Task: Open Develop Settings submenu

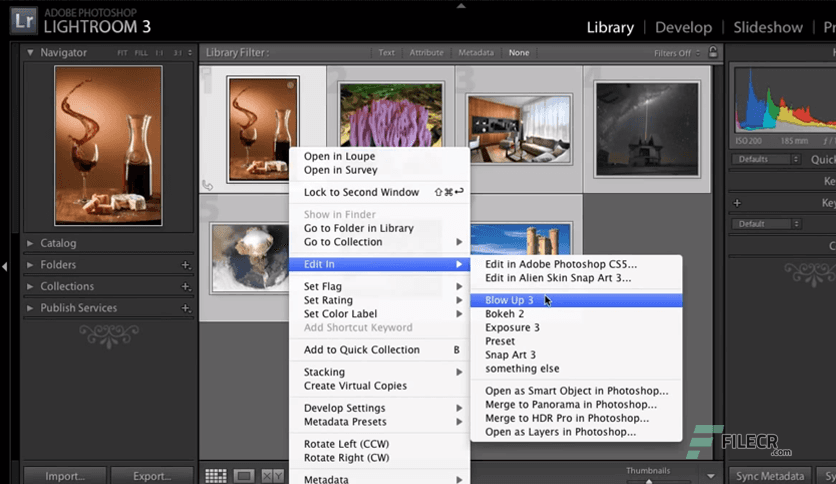Action: (x=379, y=408)
